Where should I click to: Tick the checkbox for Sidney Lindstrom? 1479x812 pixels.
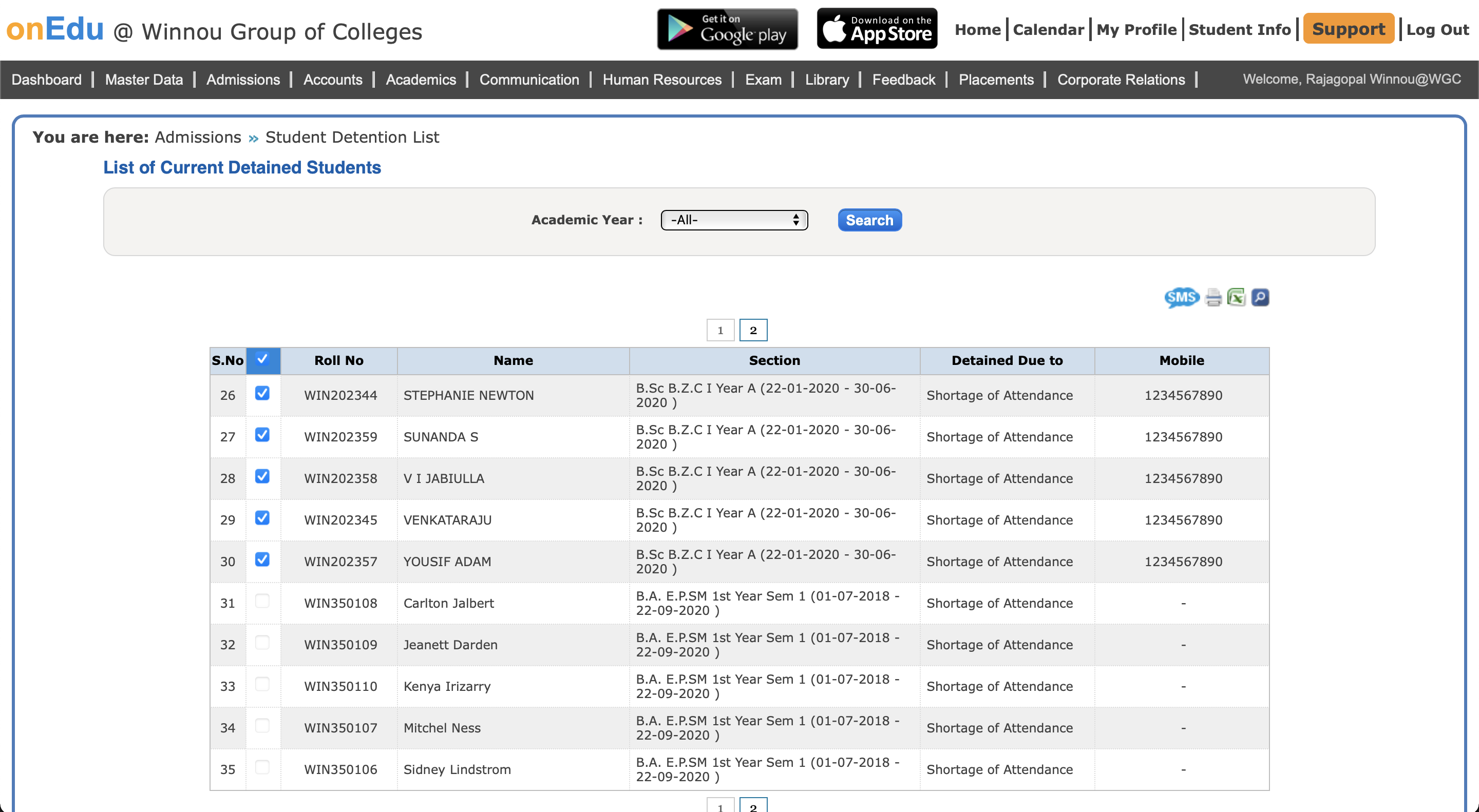[262, 767]
